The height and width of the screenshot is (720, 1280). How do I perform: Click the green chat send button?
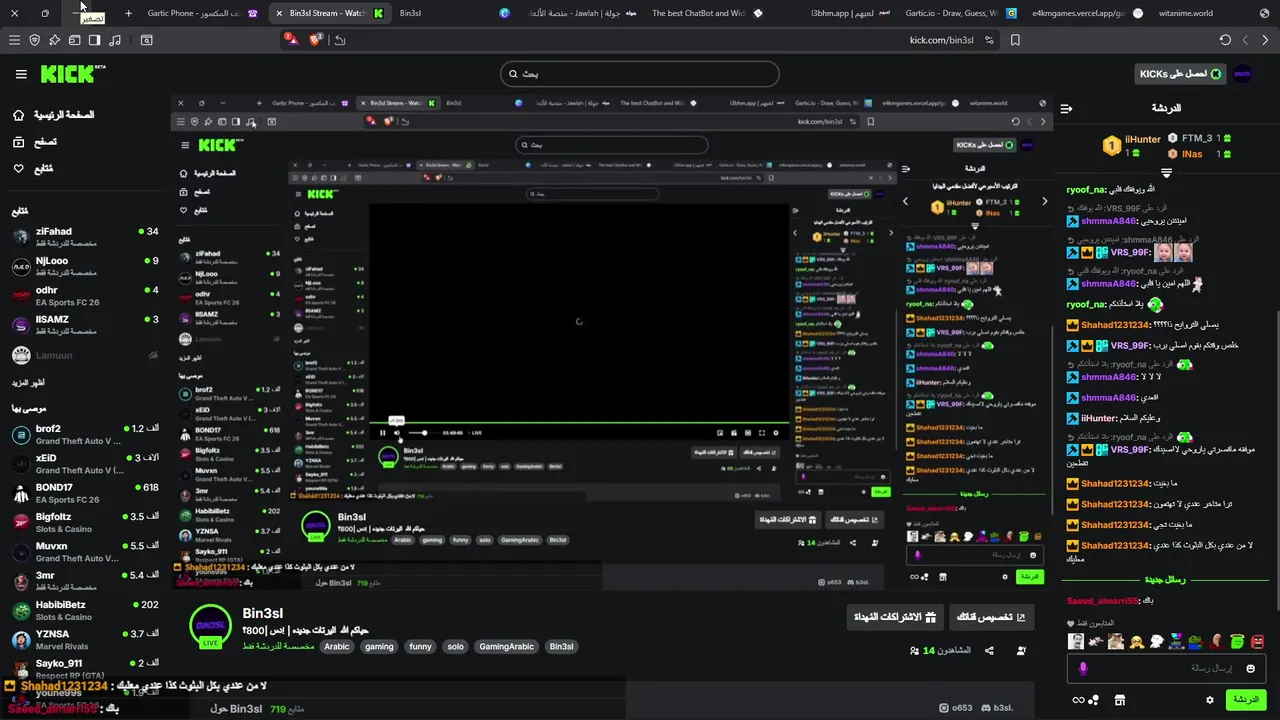pos(1246,700)
